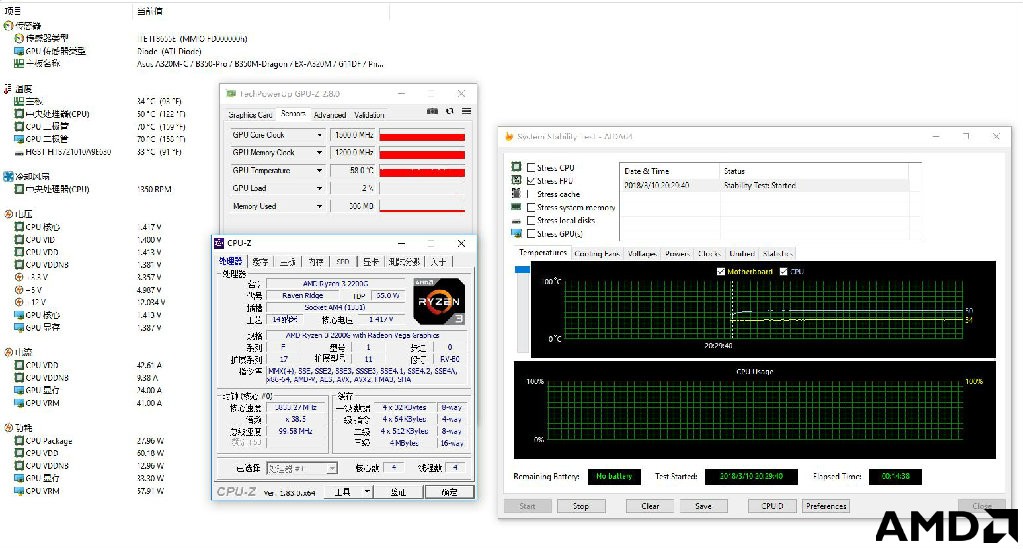Click the 1600.0 MHz GPU Core Clock value field
This screenshot has width=1023, height=549.
353,135
